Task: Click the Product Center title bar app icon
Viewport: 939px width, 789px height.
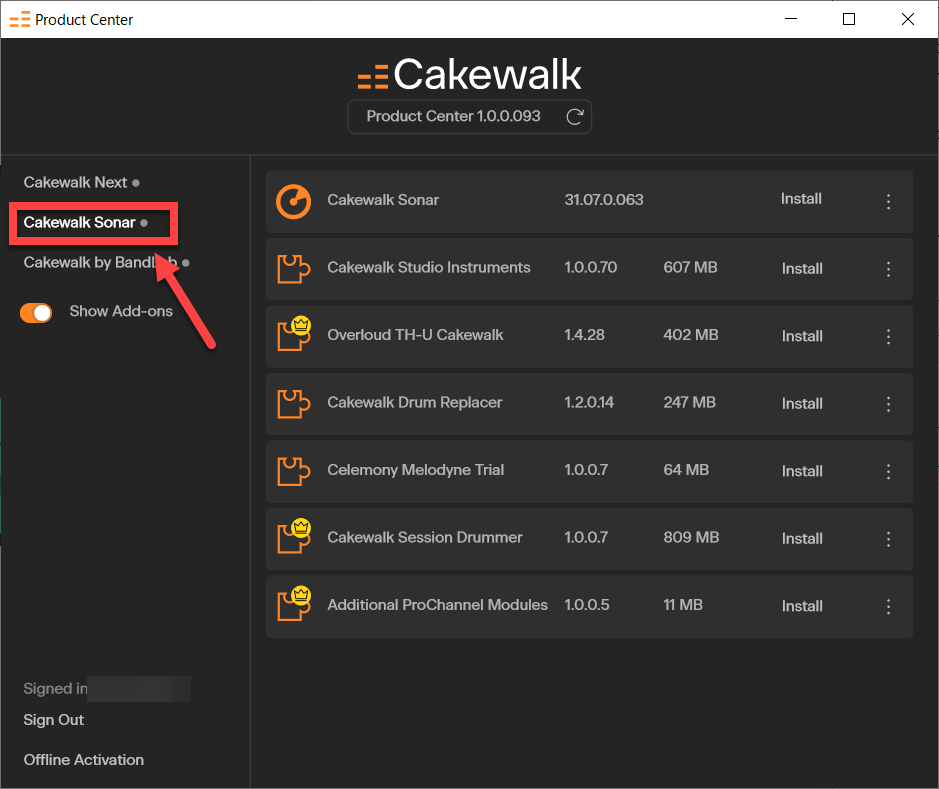Action: (20, 20)
